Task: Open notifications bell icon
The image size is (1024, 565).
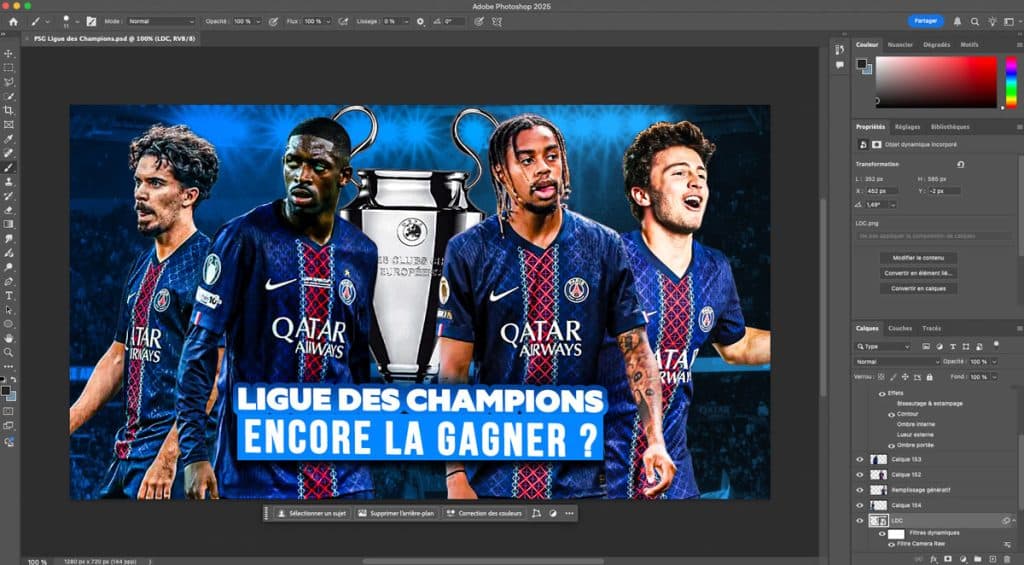Action: pos(957,21)
